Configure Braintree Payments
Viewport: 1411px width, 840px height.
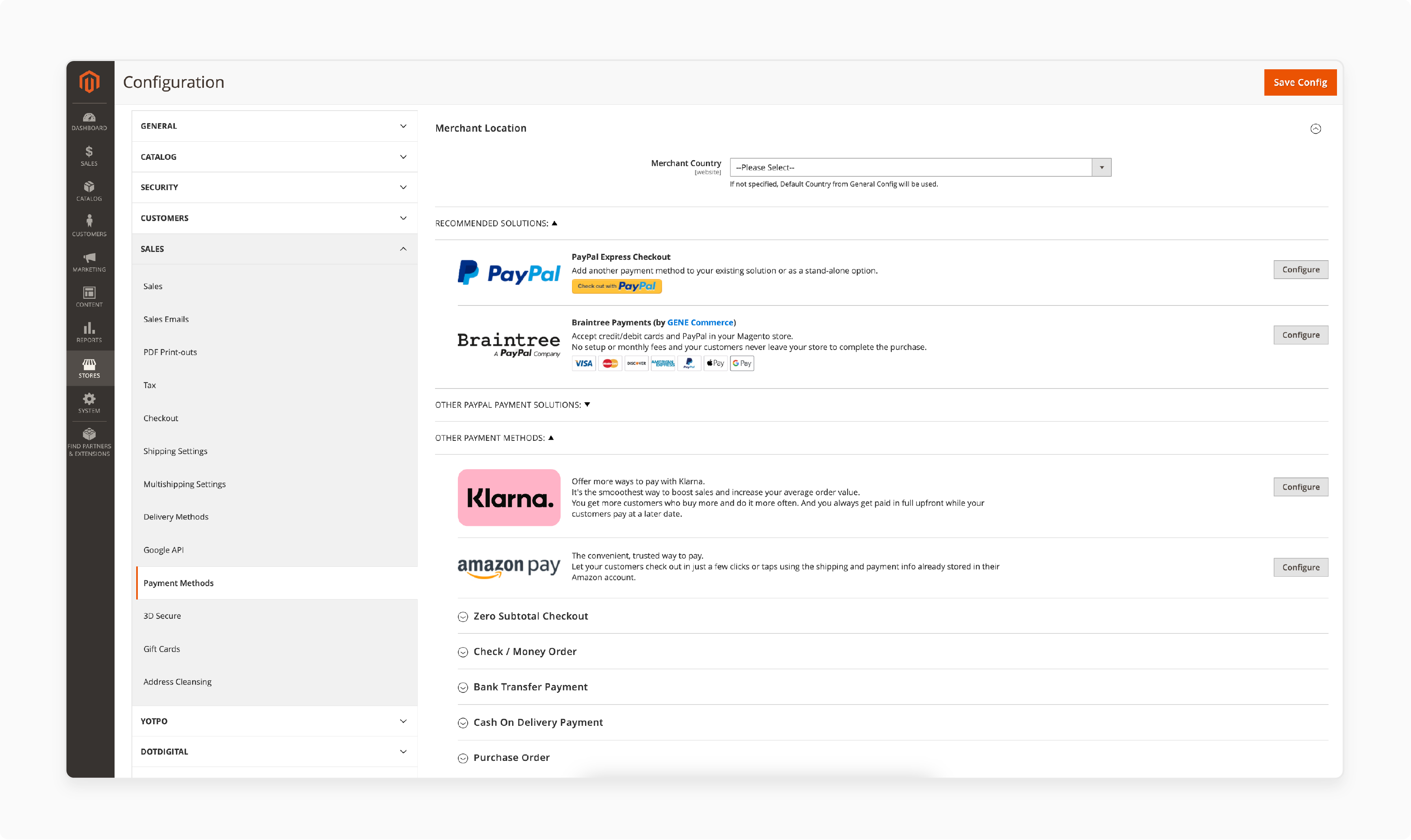pyautogui.click(x=1301, y=335)
